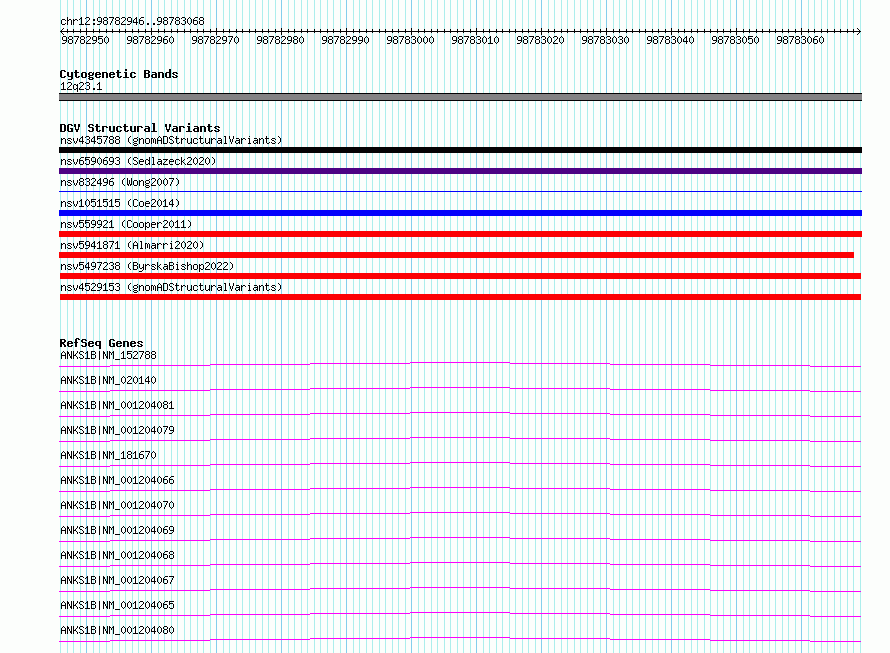Image resolution: width=890 pixels, height=653 pixels.
Task: Click the 12q23.1 band label
Action: pyautogui.click(x=81, y=86)
